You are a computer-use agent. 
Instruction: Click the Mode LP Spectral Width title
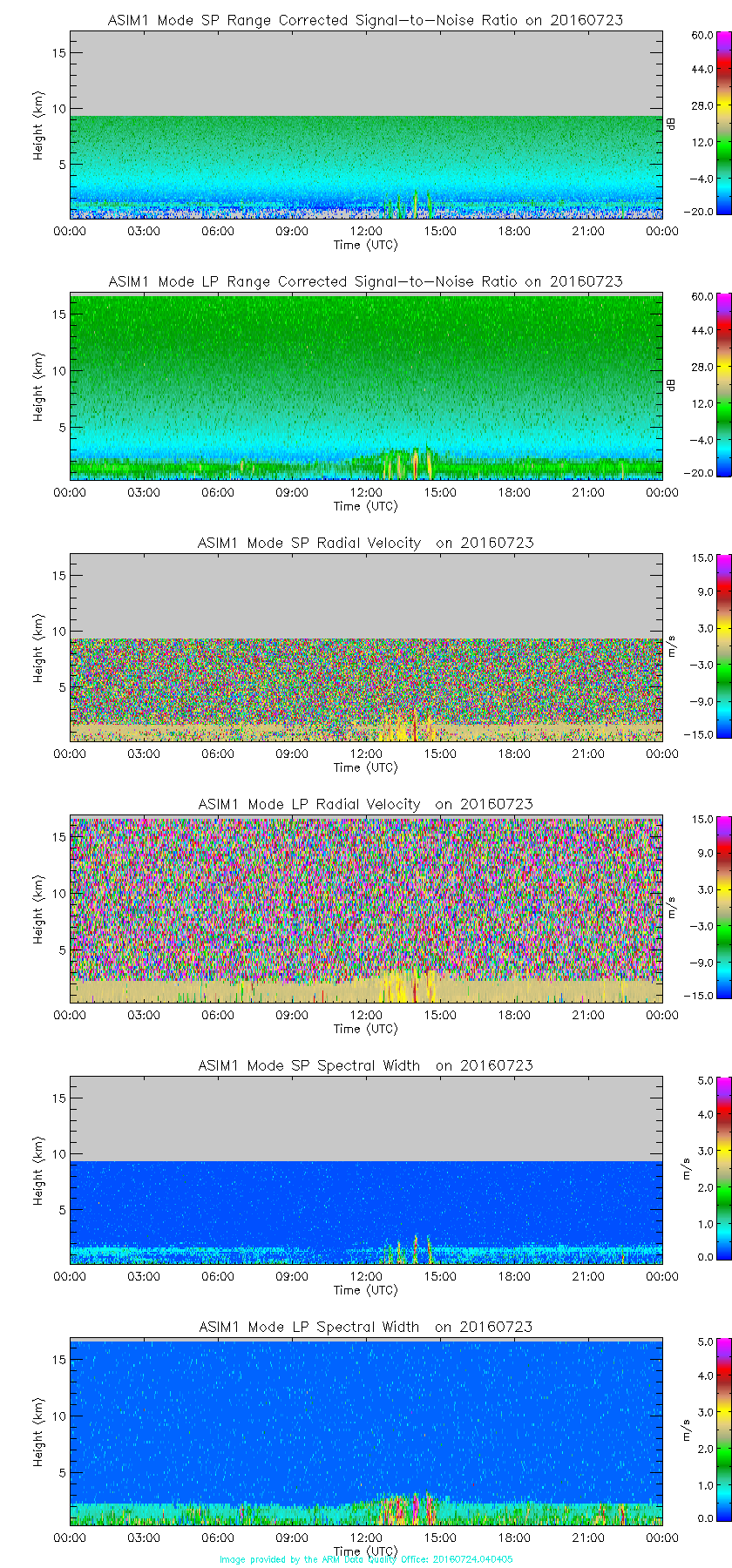[365, 1327]
